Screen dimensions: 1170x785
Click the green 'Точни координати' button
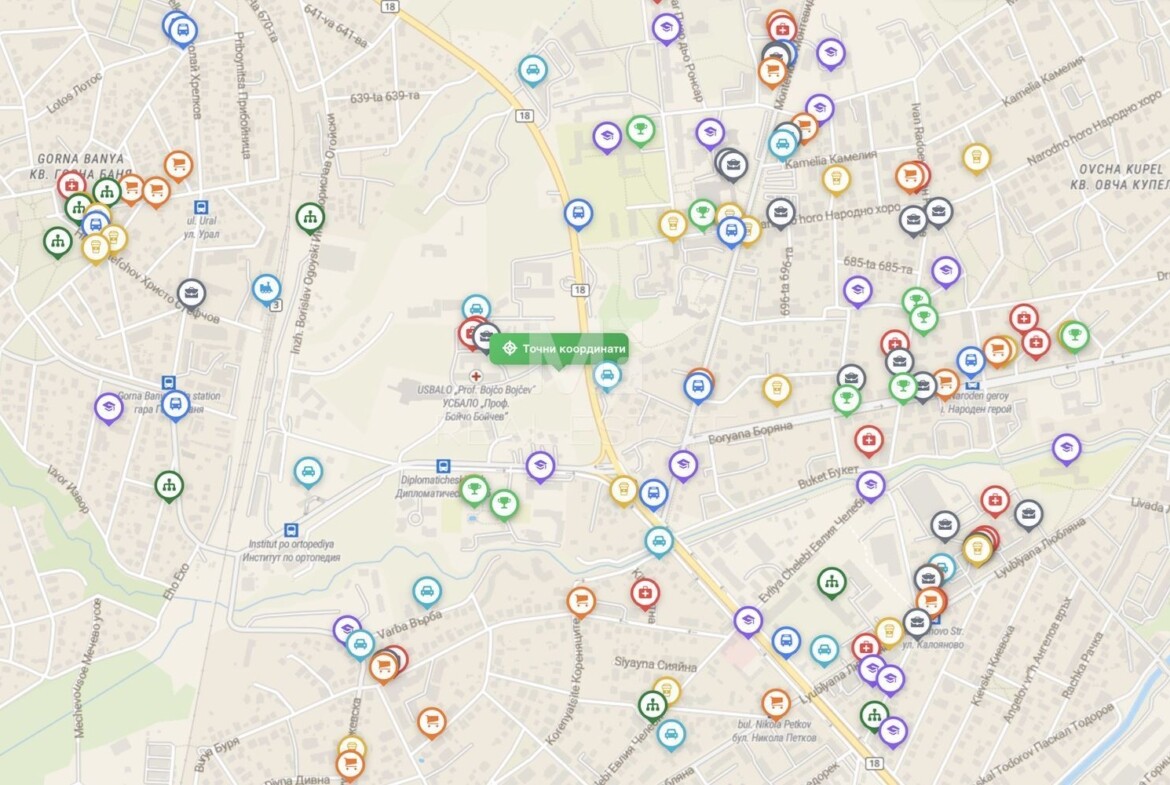coord(559,348)
